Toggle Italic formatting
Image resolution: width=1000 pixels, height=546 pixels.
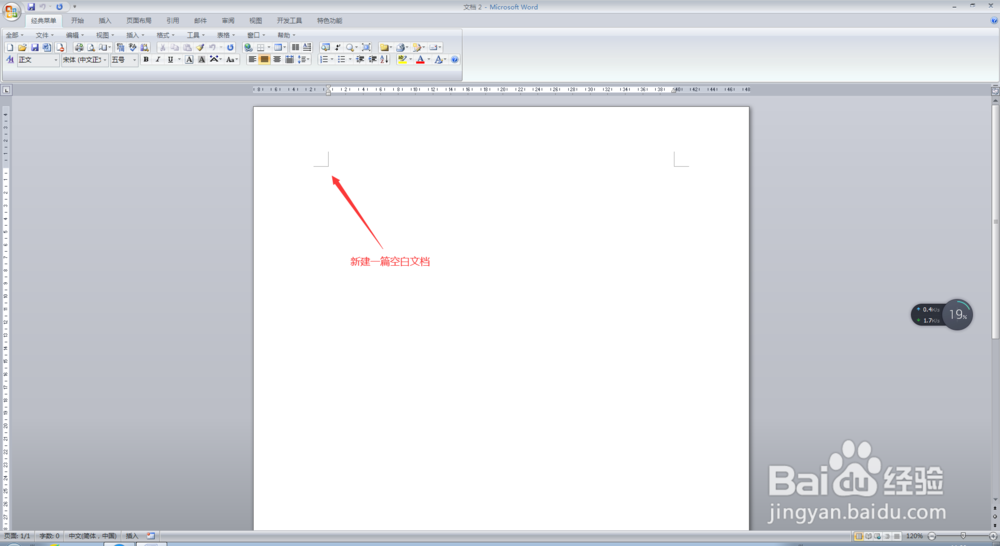pyautogui.click(x=158, y=59)
